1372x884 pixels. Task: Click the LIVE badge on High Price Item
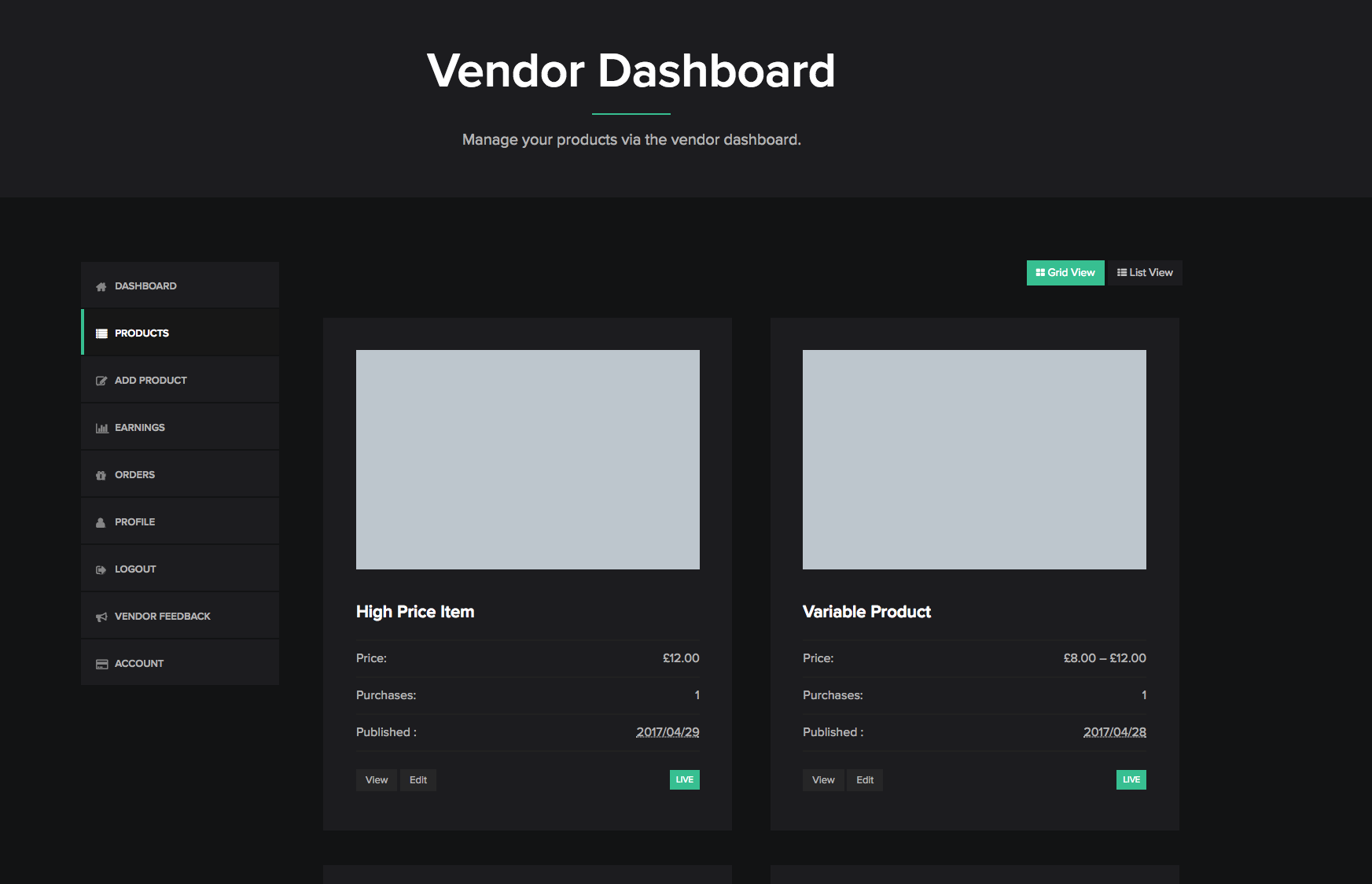685,780
